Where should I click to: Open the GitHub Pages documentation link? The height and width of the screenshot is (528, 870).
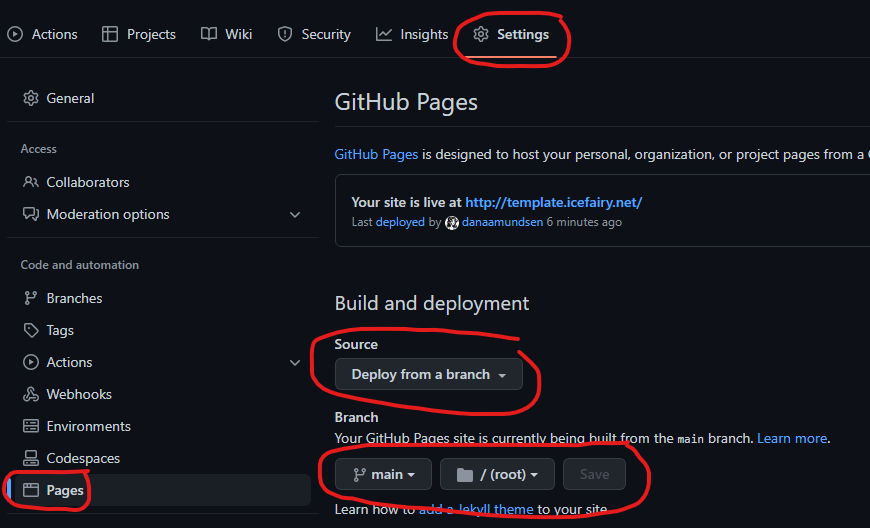click(376, 154)
